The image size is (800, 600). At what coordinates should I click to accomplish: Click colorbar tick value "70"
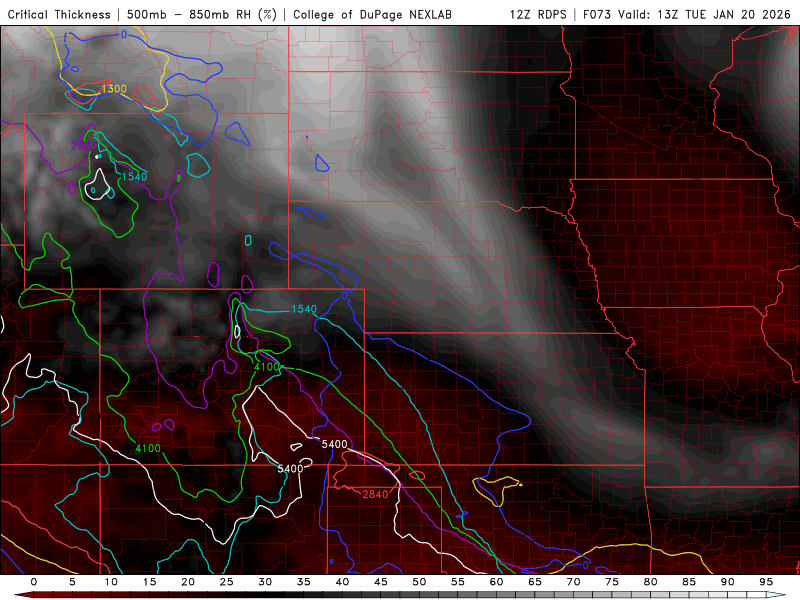573,582
